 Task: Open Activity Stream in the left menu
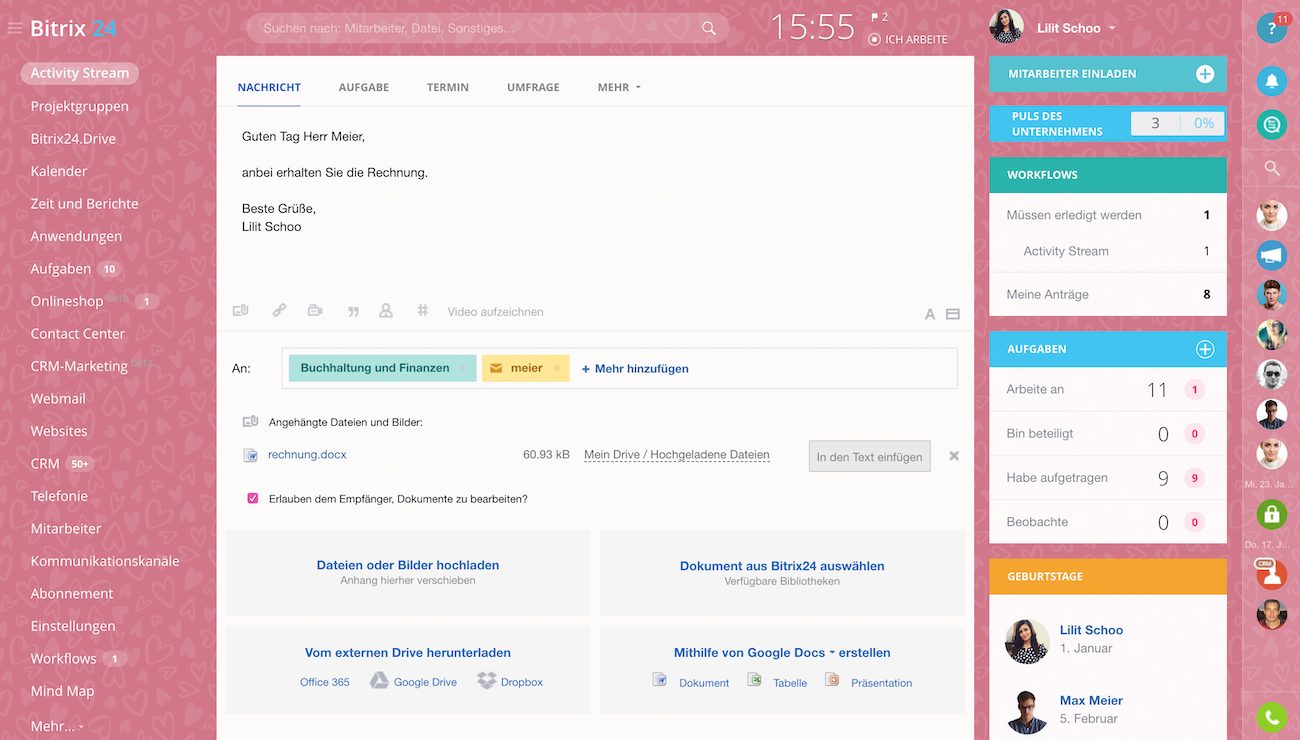[x=80, y=73]
